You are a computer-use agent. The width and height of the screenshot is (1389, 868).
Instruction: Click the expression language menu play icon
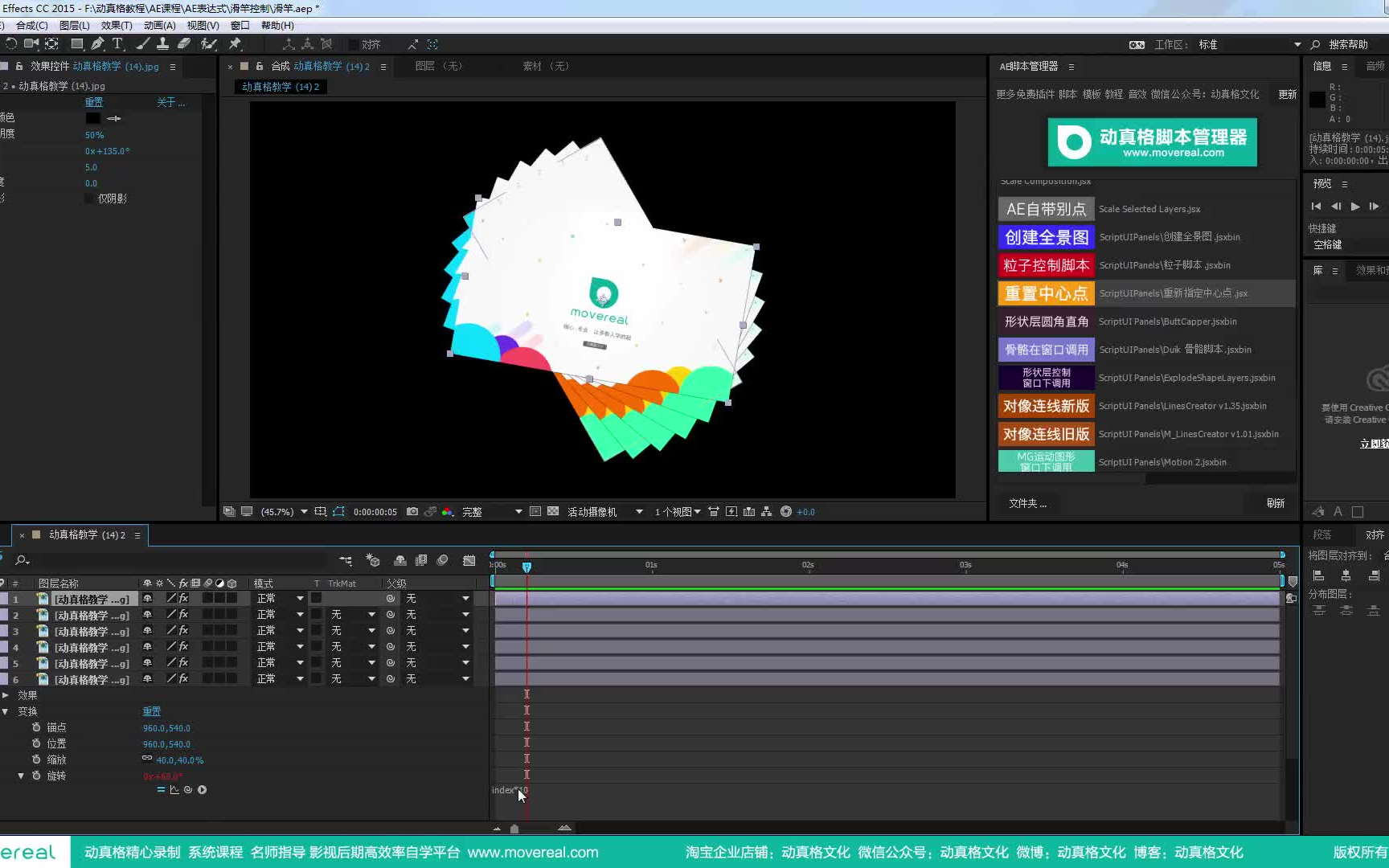[x=203, y=790]
